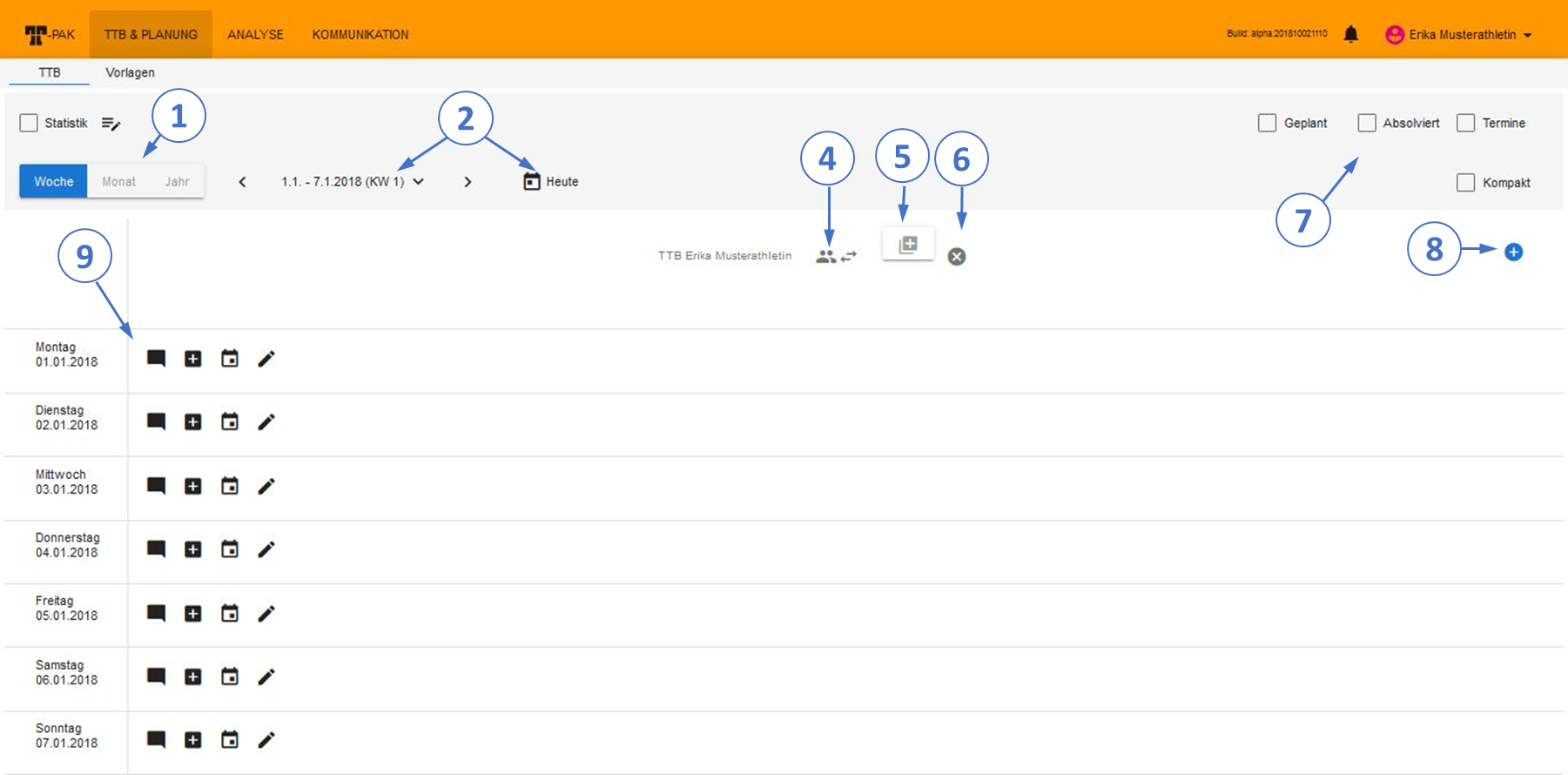Add a comment for Montag 01.01.2018
The width and height of the screenshot is (1568, 775).
157,359
